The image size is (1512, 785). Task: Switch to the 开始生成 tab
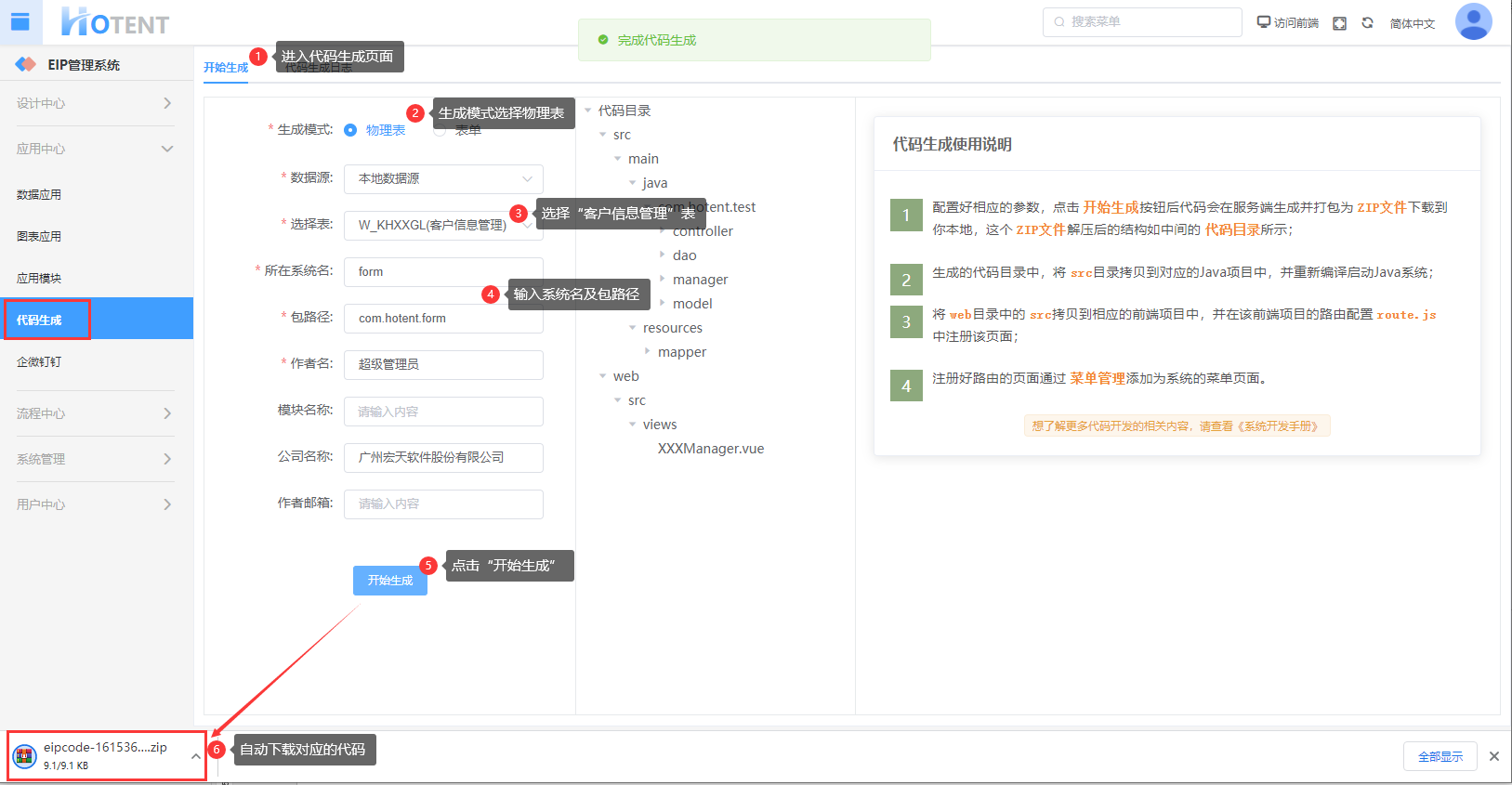[x=225, y=68]
